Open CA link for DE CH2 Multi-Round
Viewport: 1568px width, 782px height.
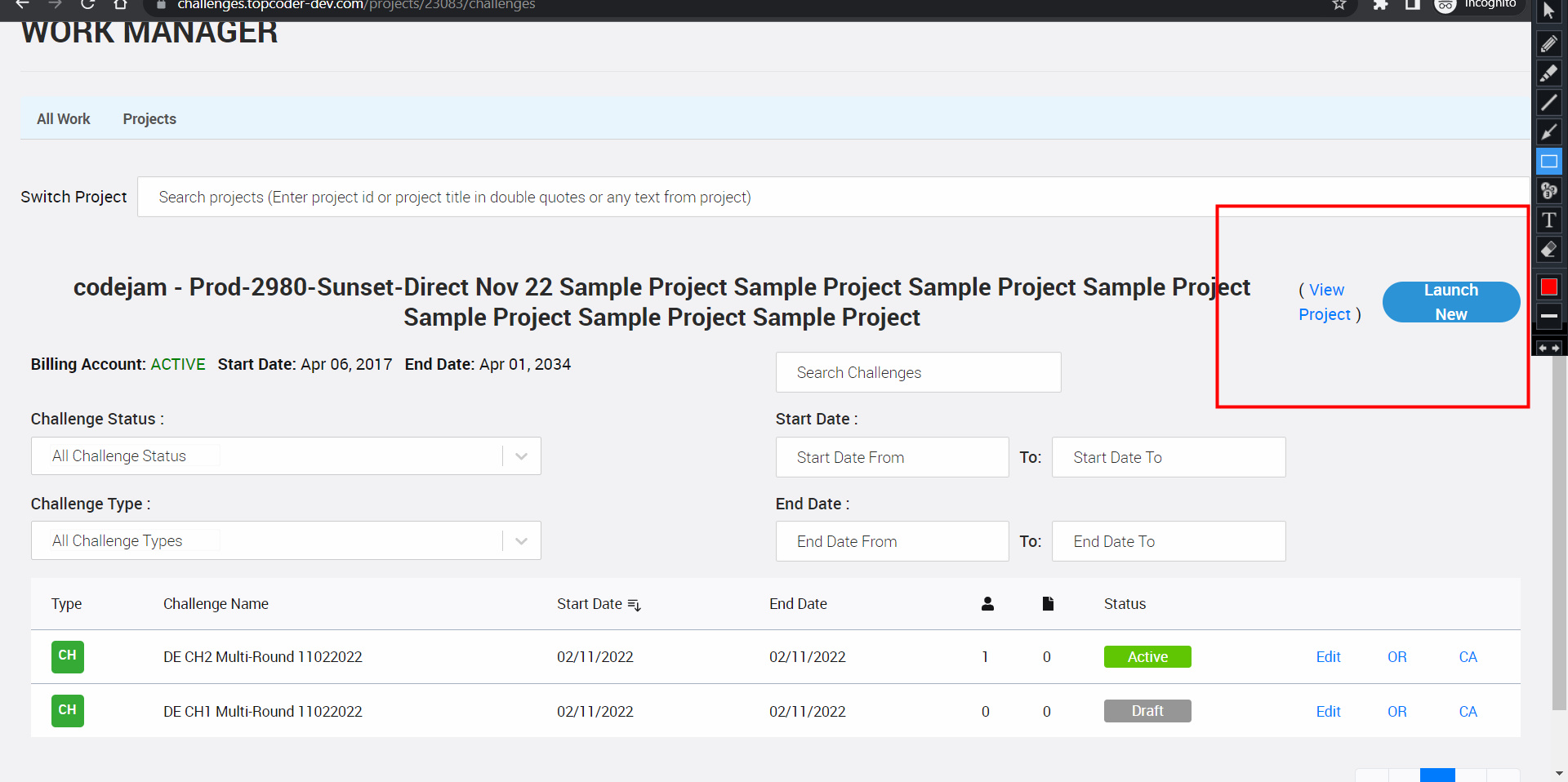click(x=1468, y=657)
